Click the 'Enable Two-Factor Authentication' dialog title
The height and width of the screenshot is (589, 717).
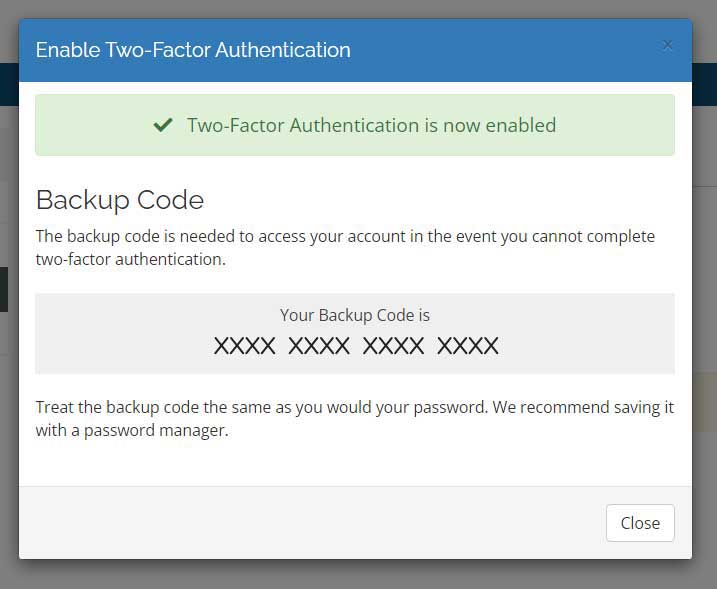coord(193,50)
